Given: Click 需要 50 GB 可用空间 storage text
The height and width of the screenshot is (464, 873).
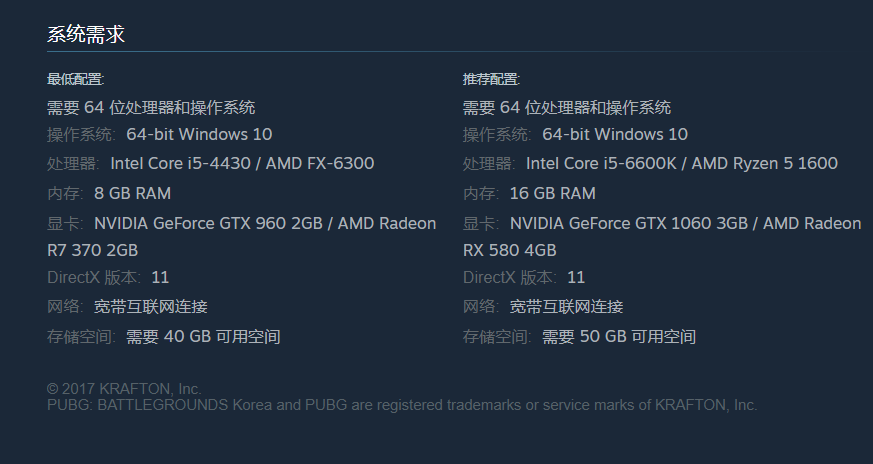Looking at the screenshot, I should (x=619, y=336).
